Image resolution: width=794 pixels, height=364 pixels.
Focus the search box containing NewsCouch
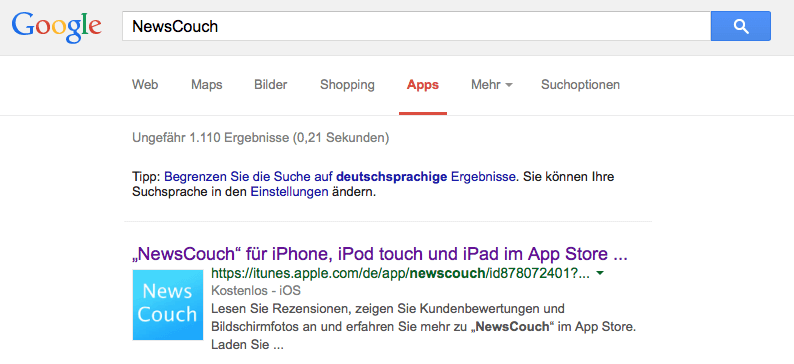pyautogui.click(x=416, y=26)
